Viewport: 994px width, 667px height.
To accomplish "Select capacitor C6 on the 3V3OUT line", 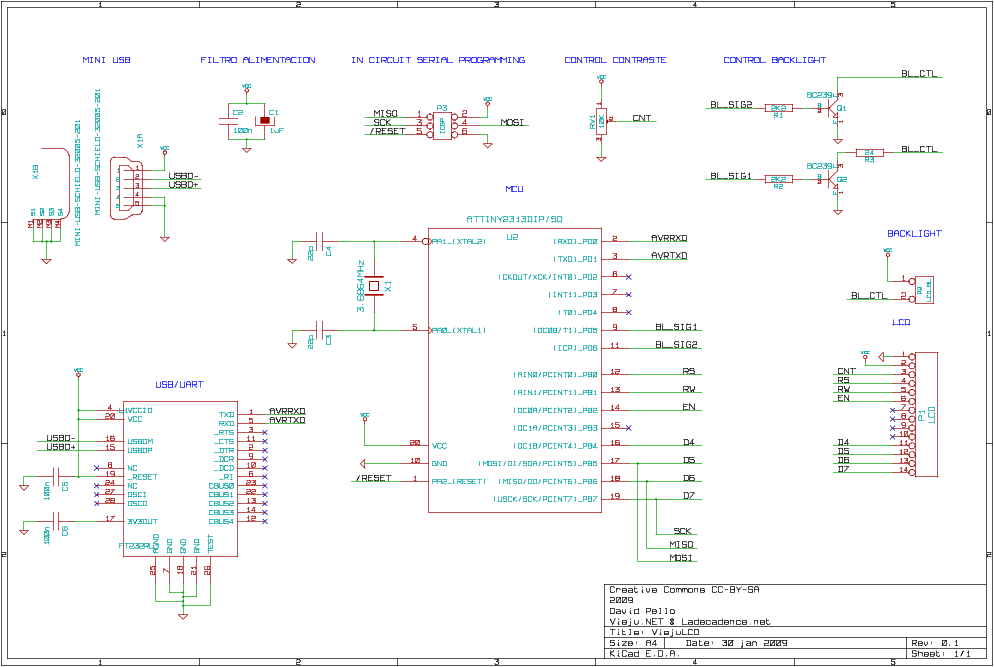I will [56, 521].
